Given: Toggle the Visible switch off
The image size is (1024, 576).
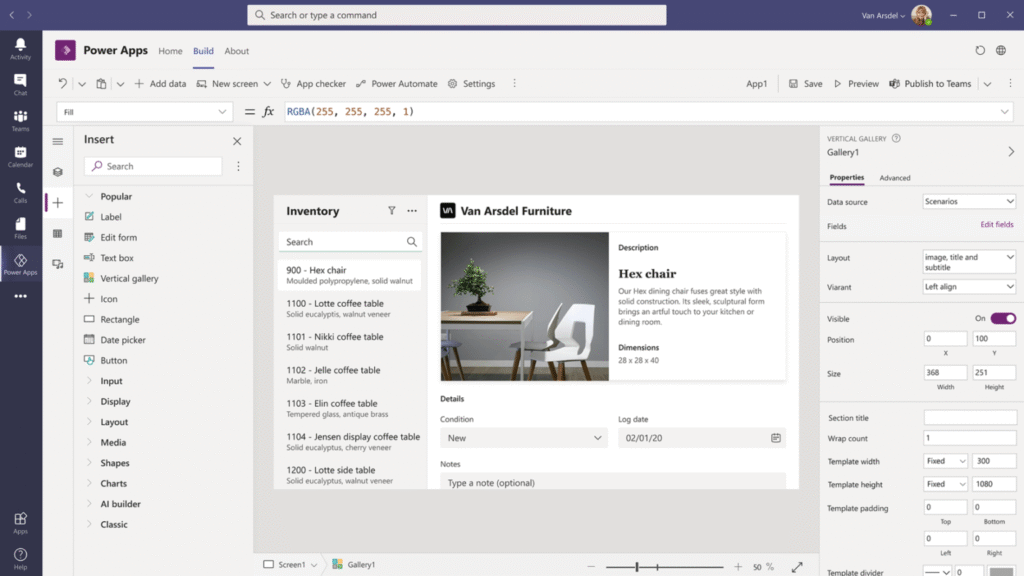Looking at the screenshot, I should click(1003, 319).
